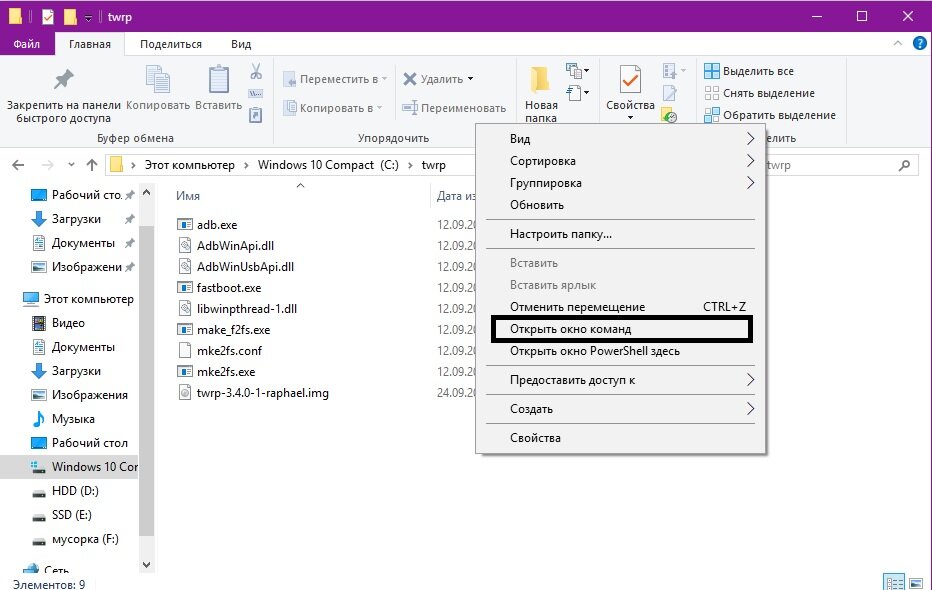This screenshot has height=590, width=932.
Task: Click the Properties checkmark icon
Action: 630,79
